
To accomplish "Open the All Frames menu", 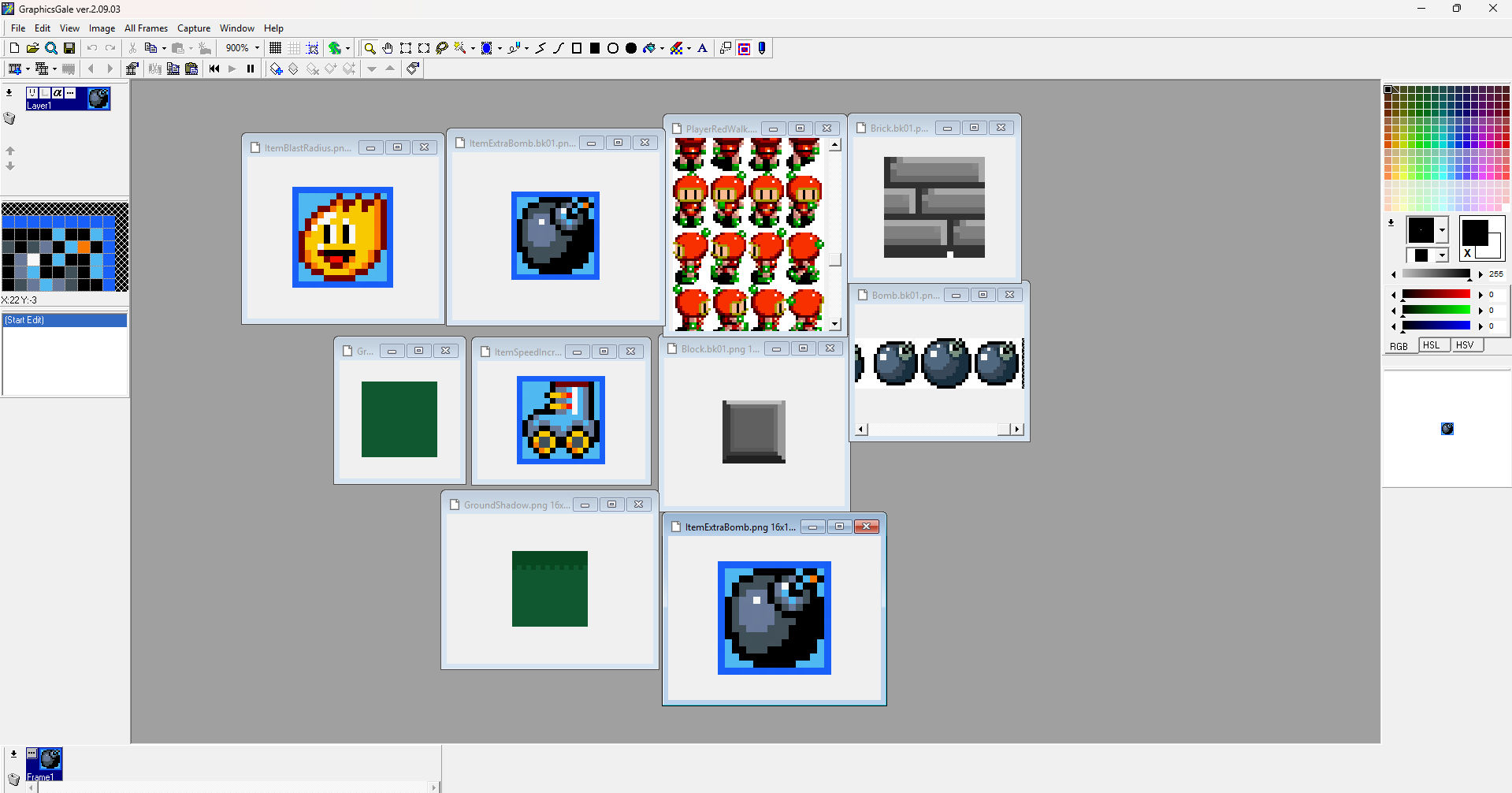I will 146,28.
